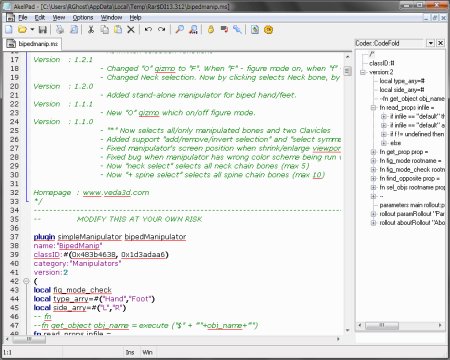This screenshot has width=450, height=360.
Task: Click line number 35 in the gutter
Action: pyautogui.click(x=14, y=219)
